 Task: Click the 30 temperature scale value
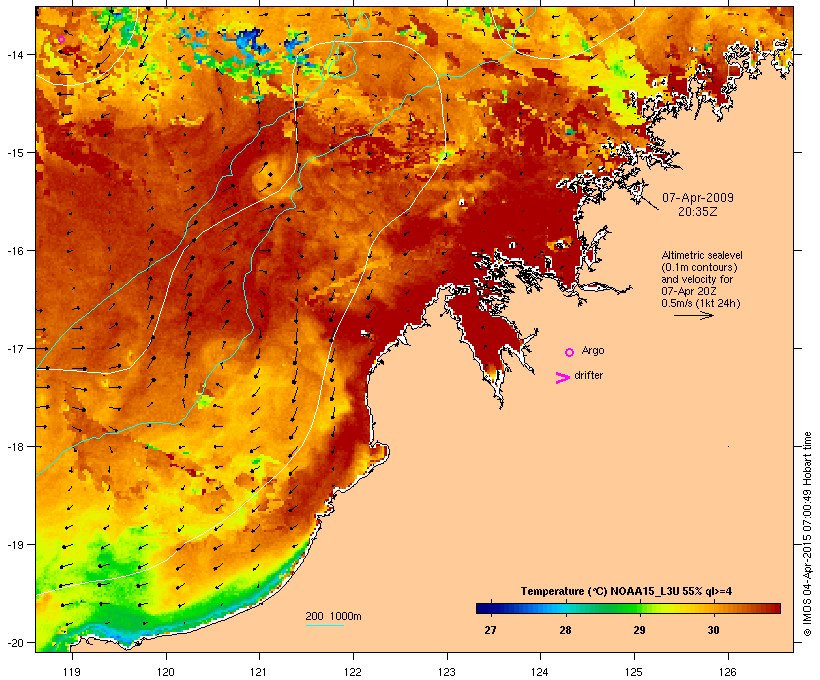[x=713, y=630]
